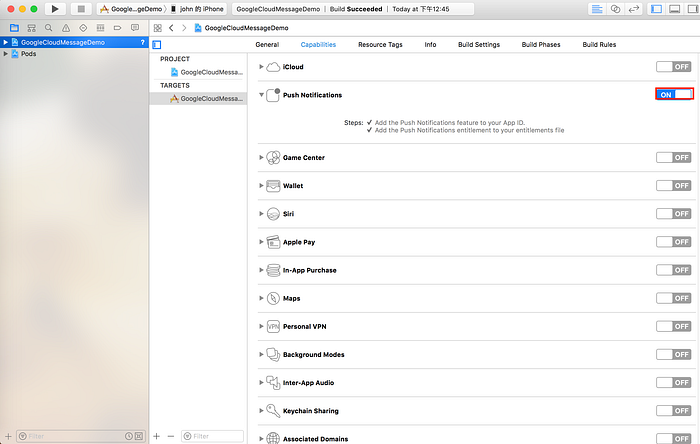700x444 pixels.
Task: Select Pods in project navigator
Action: [29, 54]
